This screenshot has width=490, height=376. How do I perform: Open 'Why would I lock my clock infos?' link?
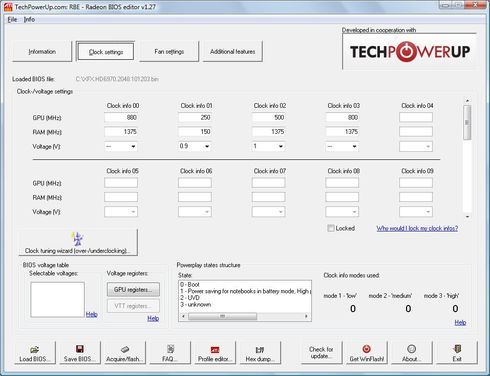[417, 228]
